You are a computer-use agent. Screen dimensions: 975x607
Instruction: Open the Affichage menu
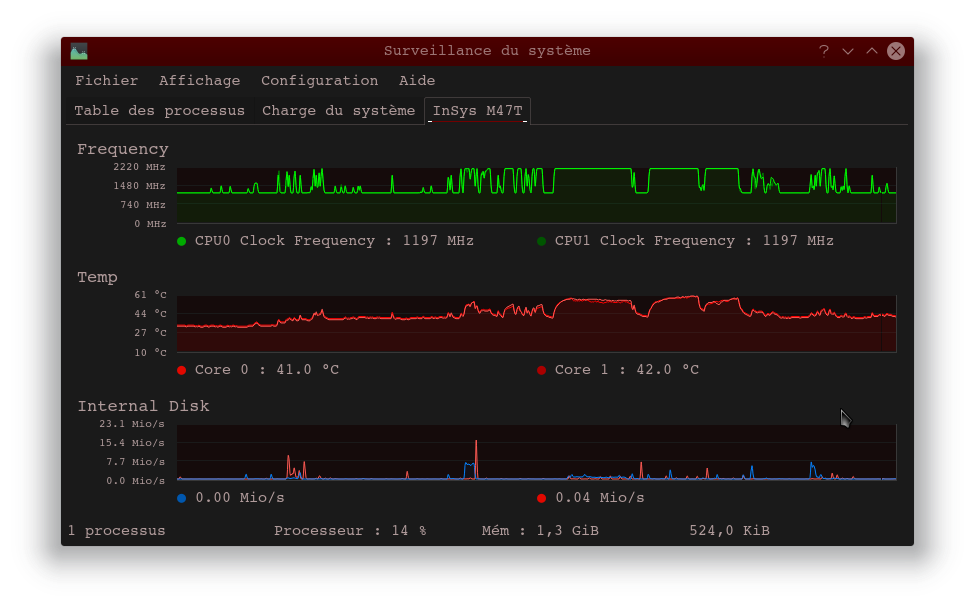pos(200,81)
